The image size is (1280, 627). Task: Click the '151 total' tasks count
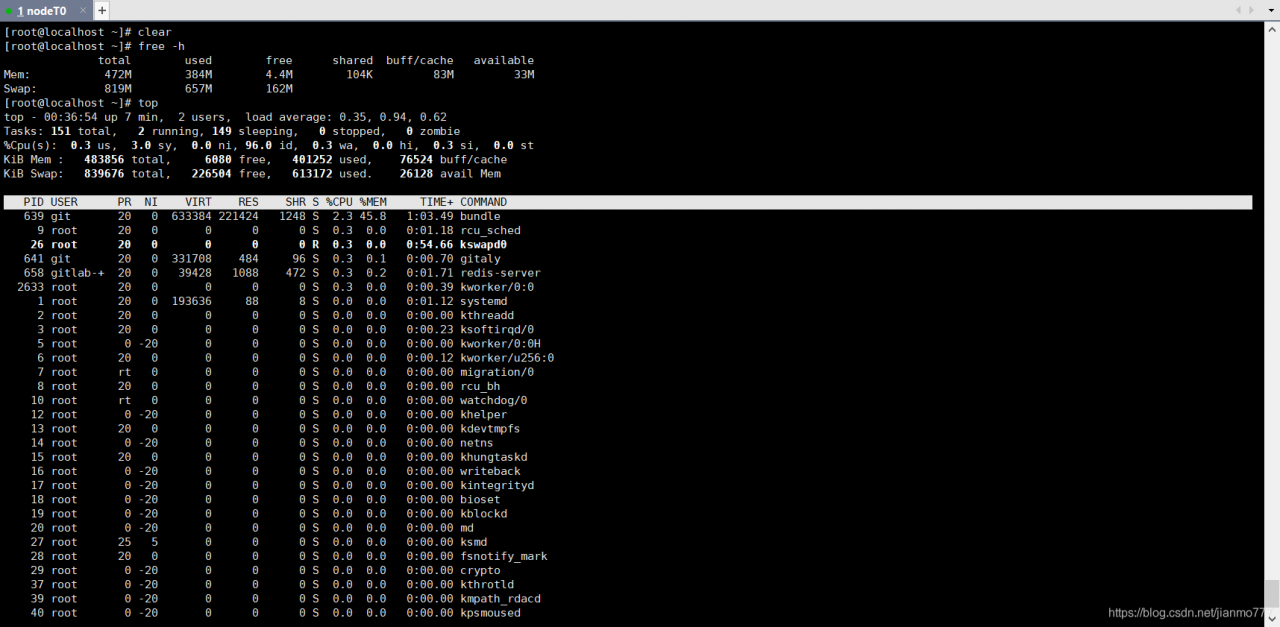81,131
